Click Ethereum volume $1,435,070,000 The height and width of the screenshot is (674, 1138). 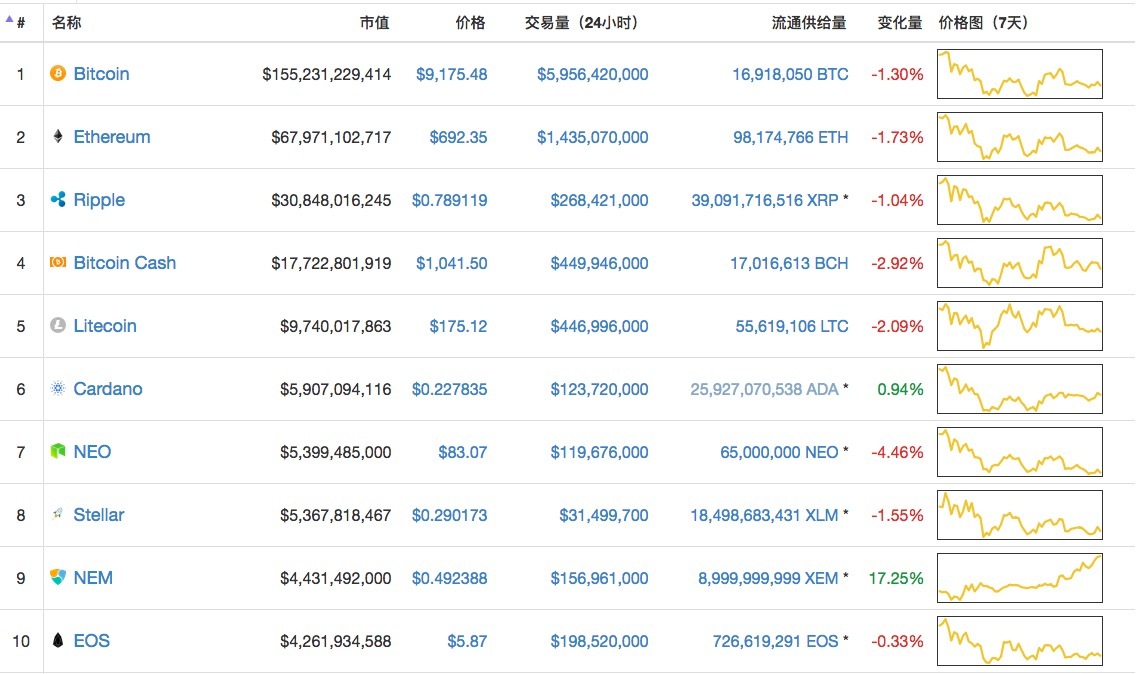click(x=592, y=138)
